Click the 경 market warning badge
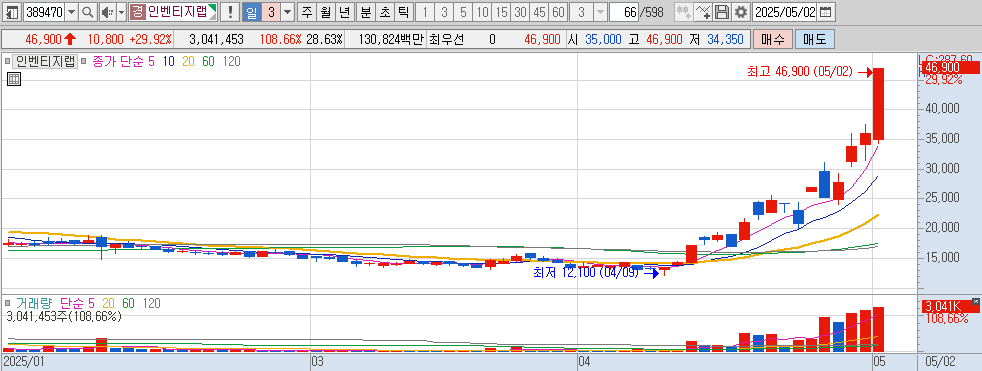The height and width of the screenshot is (371, 982). tap(137, 11)
